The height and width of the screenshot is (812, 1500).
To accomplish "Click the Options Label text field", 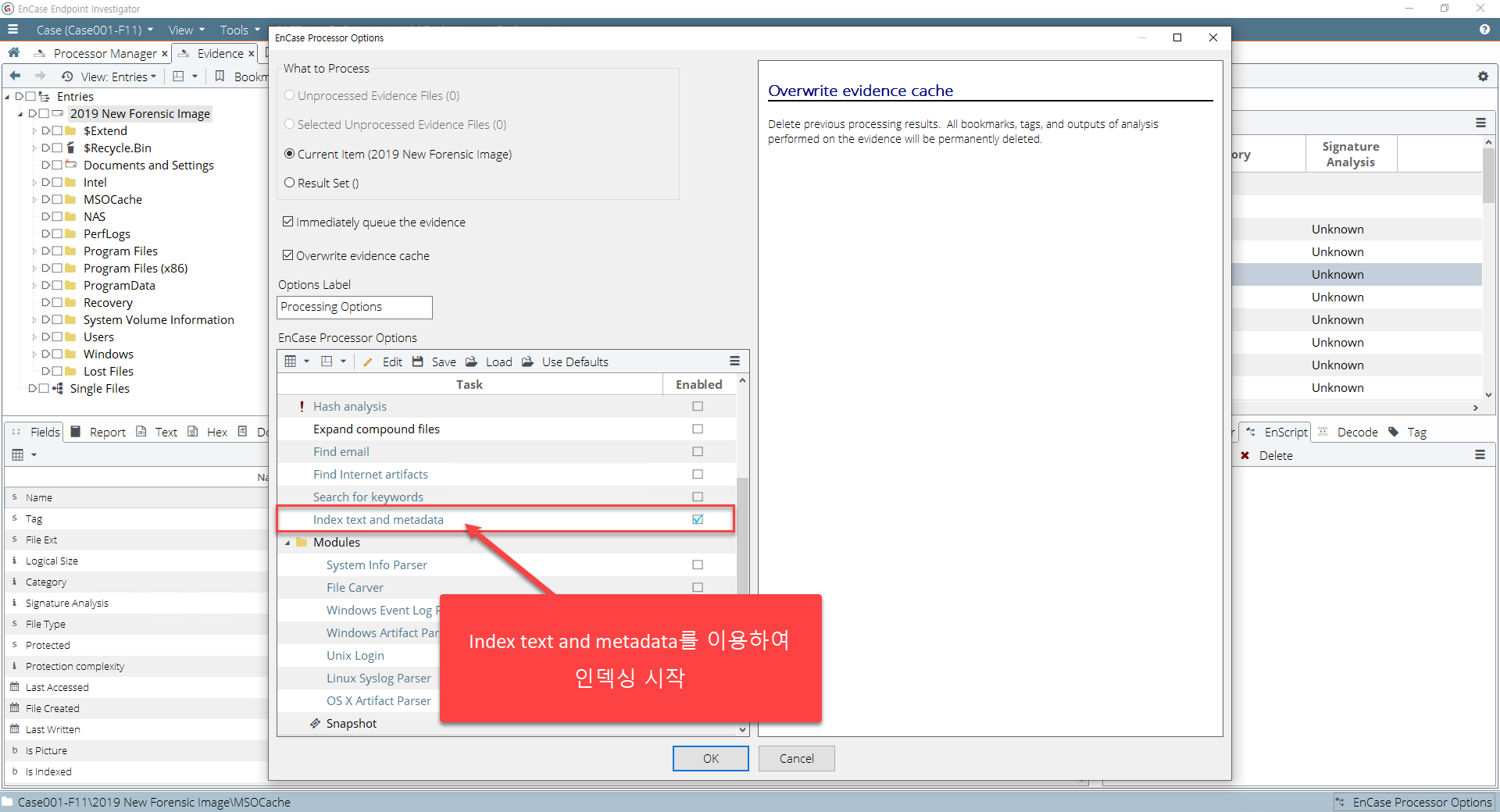I will 355,307.
